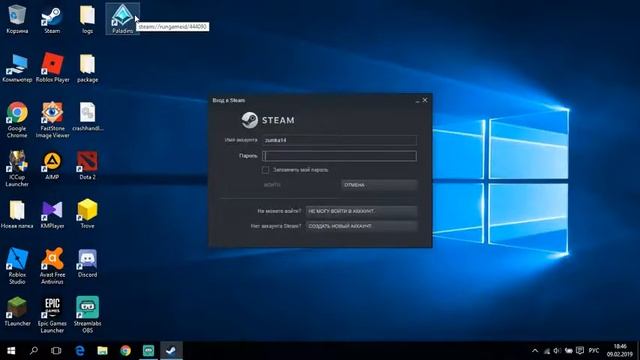
Task: Select the TLauncher desktop shortcut
Action: click(x=17, y=312)
